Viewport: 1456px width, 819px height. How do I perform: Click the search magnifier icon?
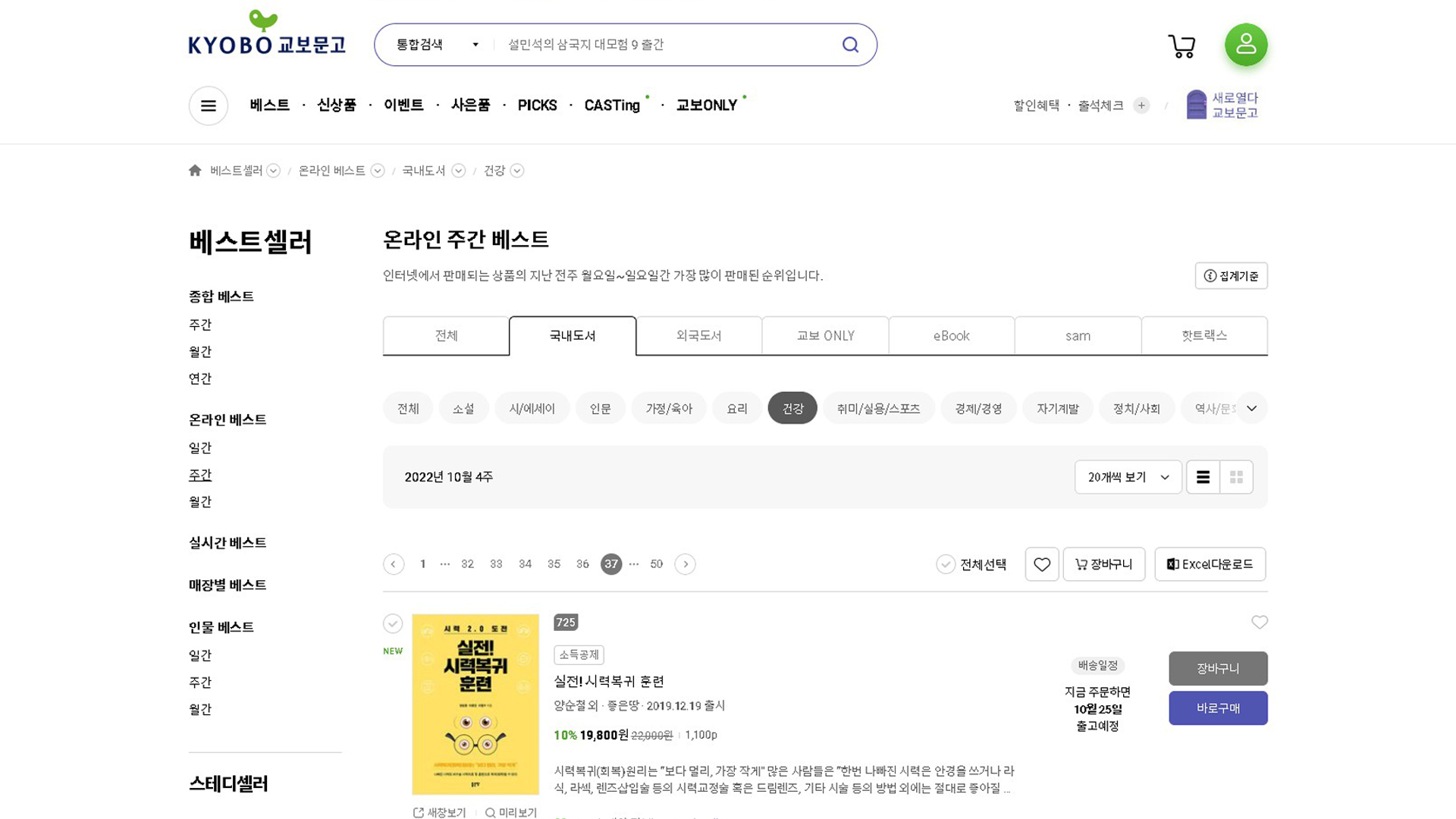[x=850, y=45]
